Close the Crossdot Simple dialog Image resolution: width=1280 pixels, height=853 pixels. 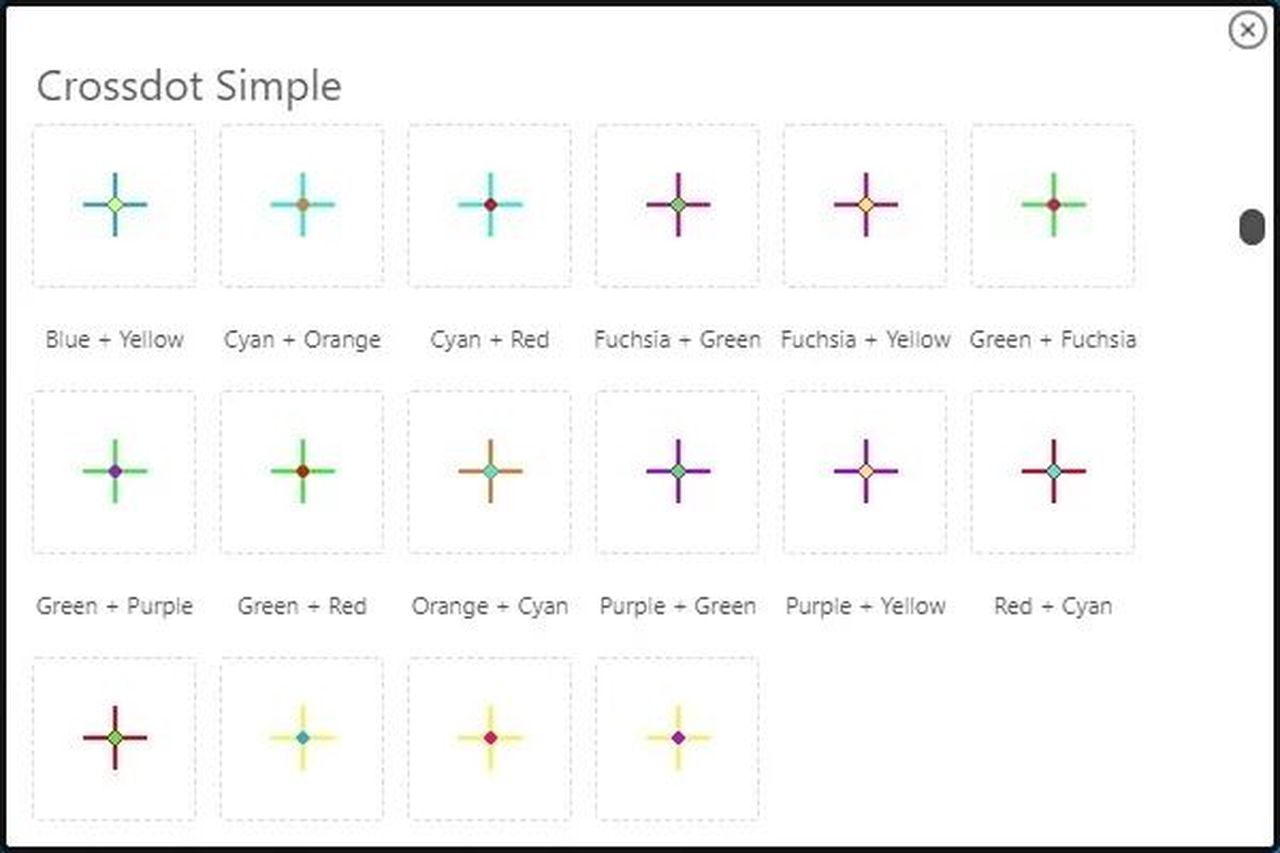[x=1247, y=30]
